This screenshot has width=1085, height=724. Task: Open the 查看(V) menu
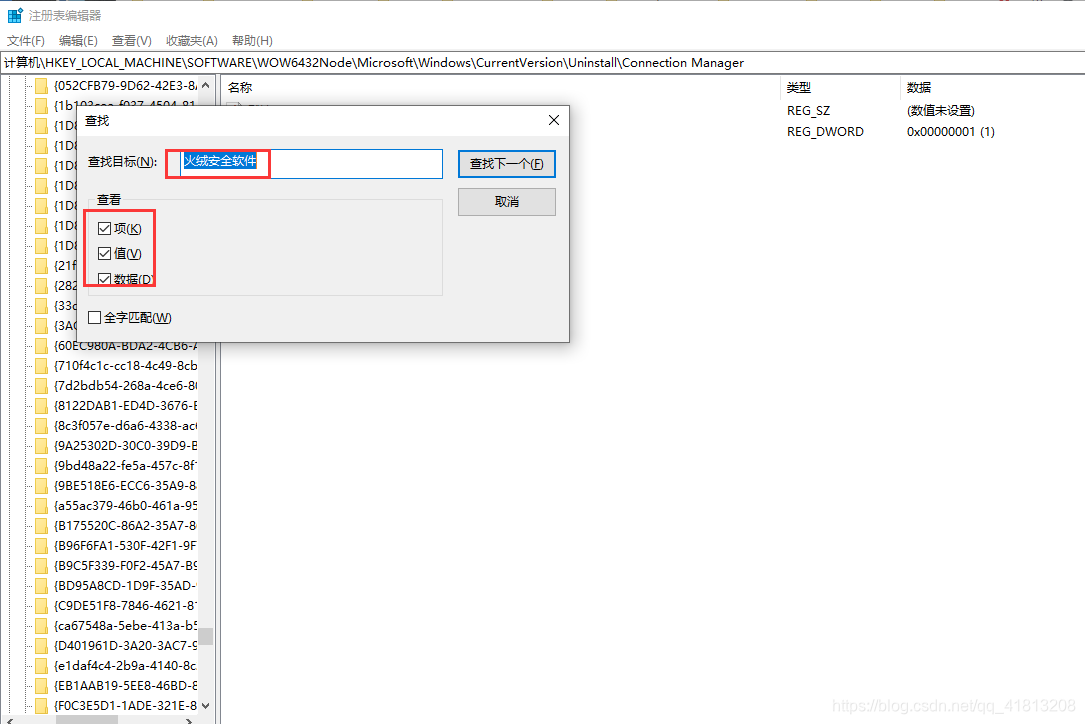coord(131,41)
